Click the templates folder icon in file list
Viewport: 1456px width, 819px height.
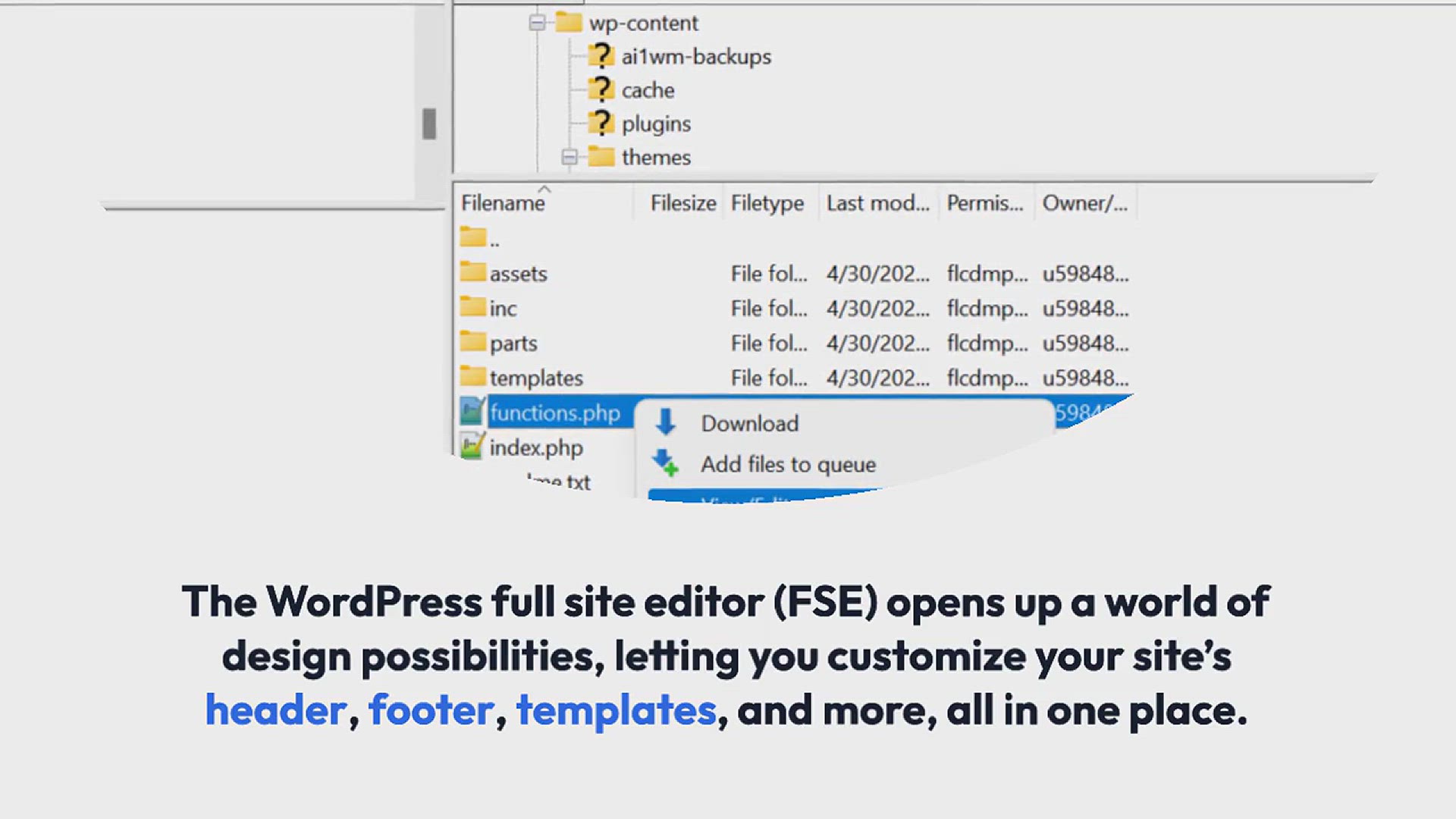coord(472,376)
